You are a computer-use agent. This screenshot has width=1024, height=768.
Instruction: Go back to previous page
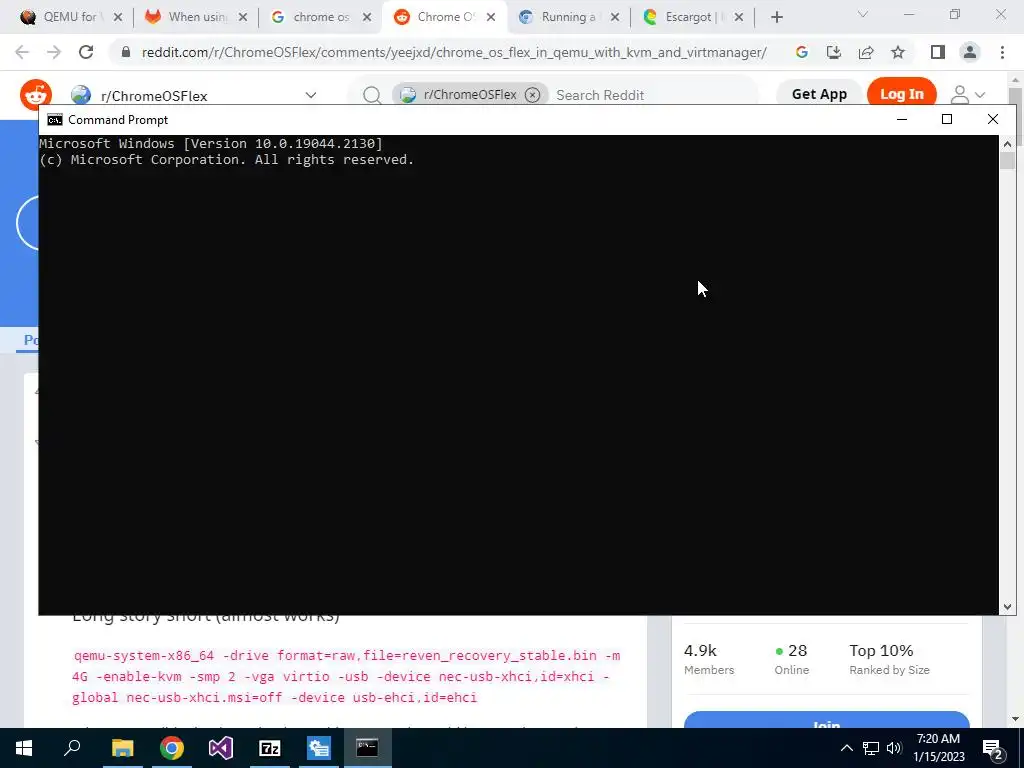[22, 52]
